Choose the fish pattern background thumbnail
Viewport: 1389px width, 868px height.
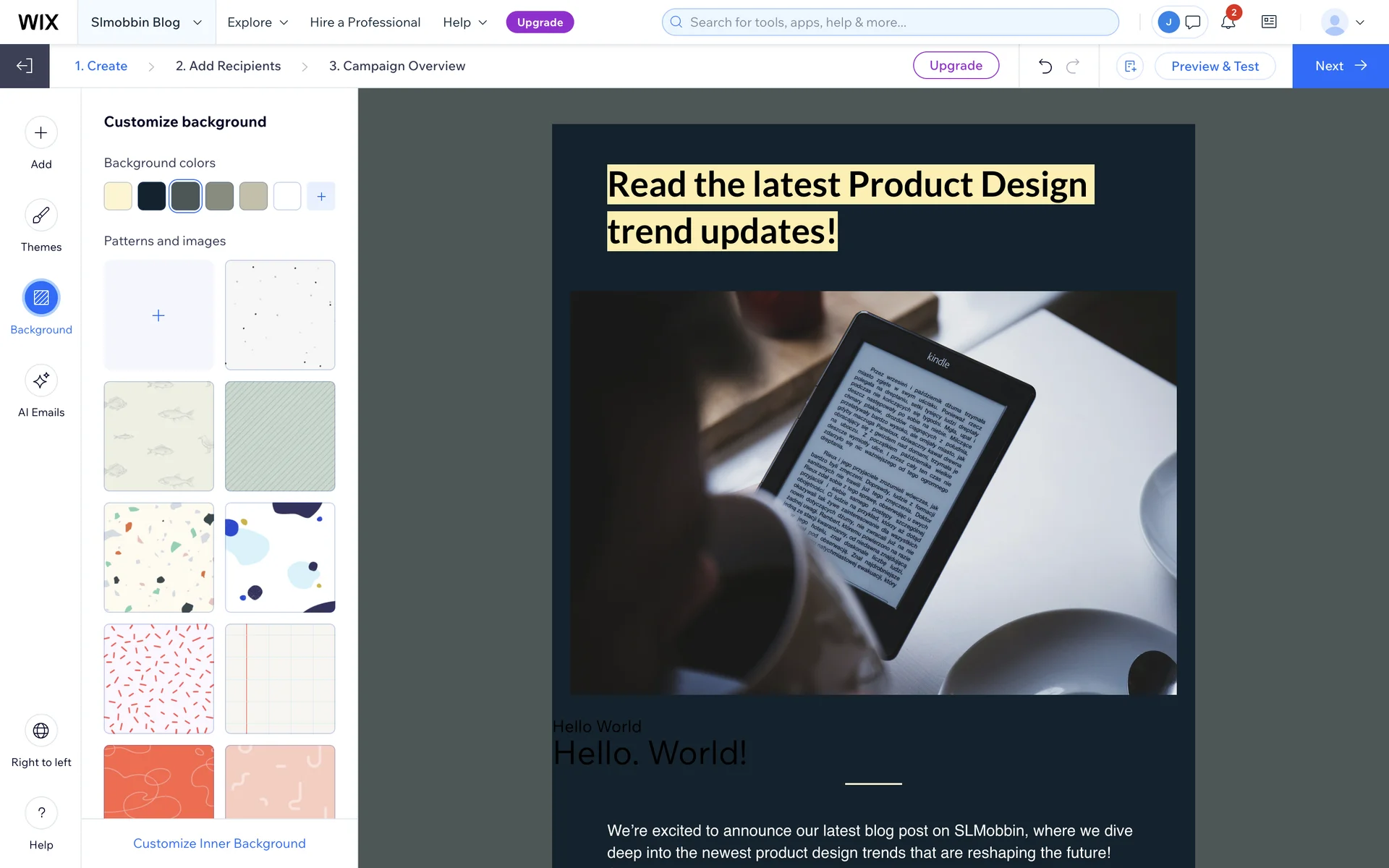click(158, 436)
